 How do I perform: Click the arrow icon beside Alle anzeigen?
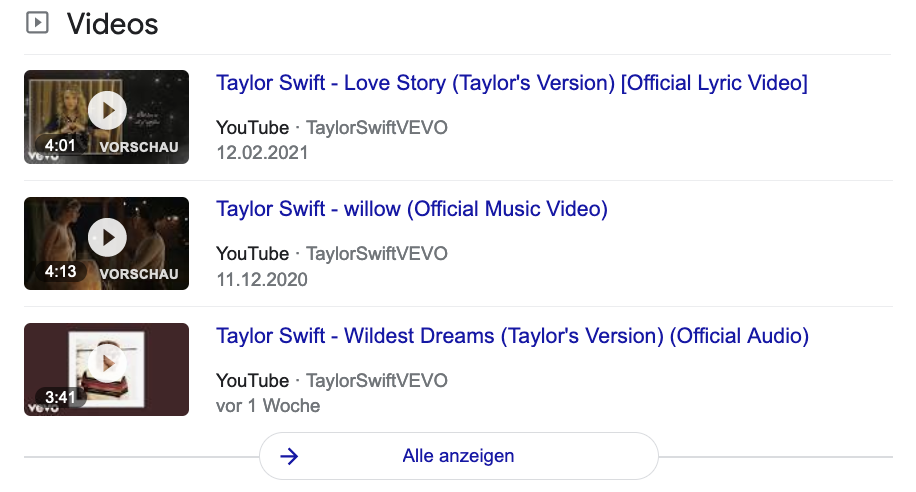coord(289,456)
